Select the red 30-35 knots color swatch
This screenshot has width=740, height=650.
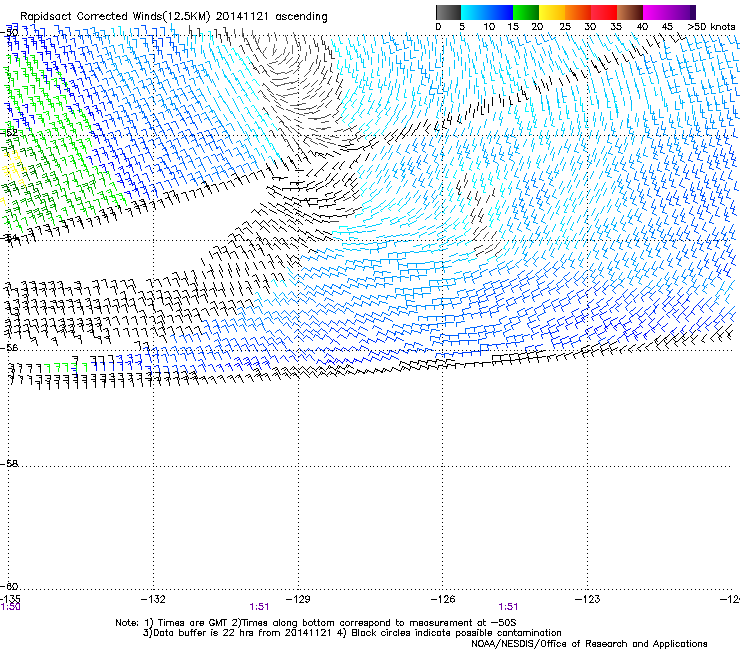click(x=604, y=12)
